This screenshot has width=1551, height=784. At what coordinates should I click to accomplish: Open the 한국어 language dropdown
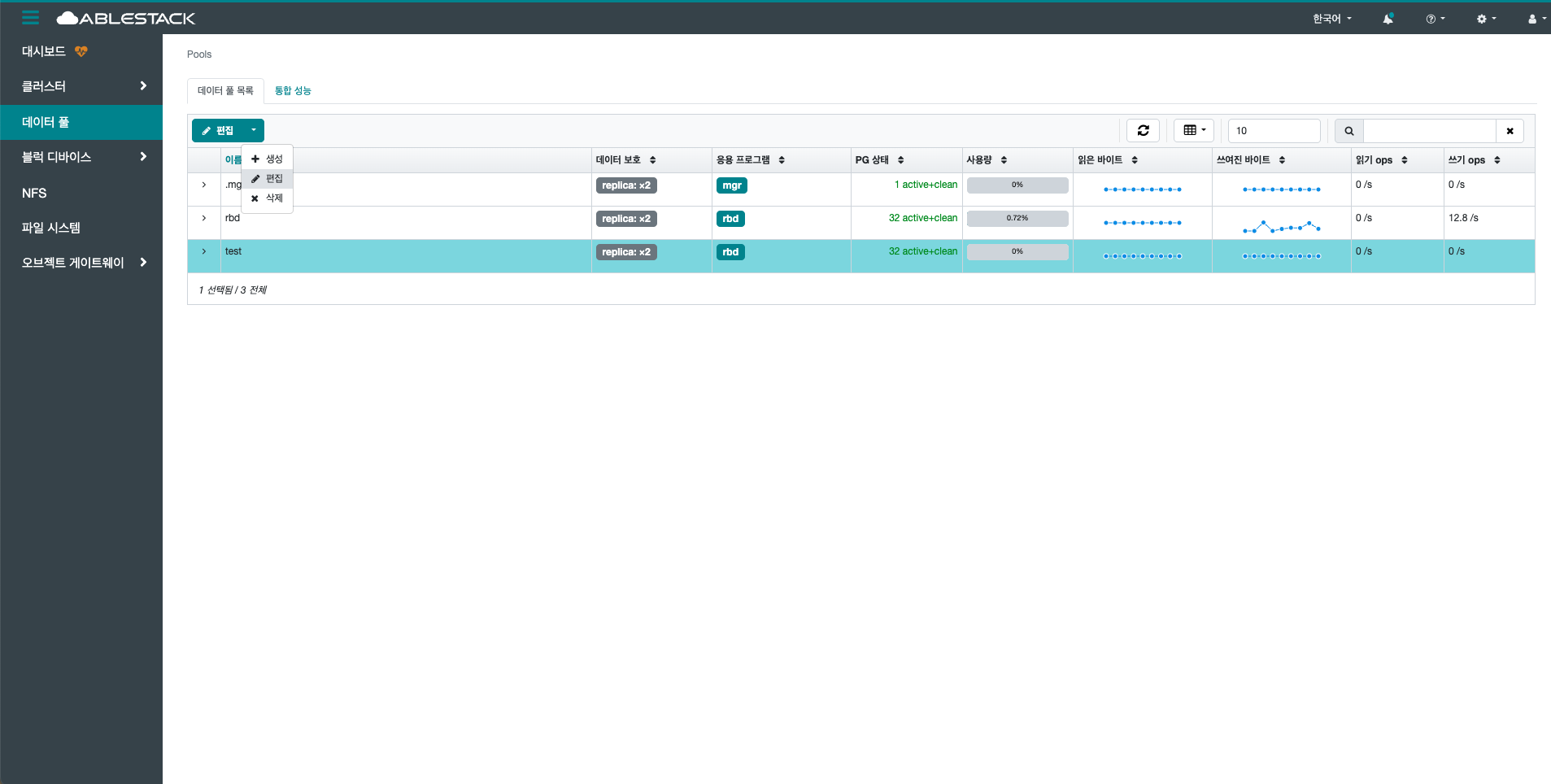[x=1331, y=19]
